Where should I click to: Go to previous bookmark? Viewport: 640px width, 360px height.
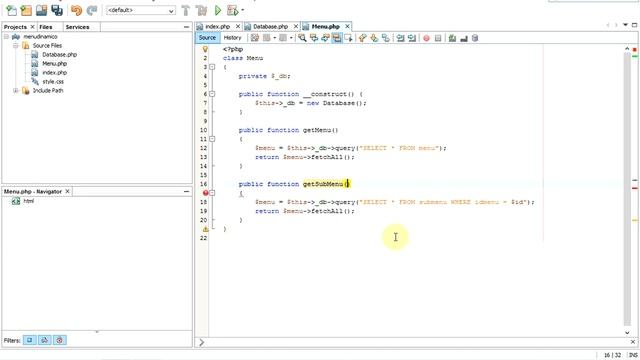(x=362, y=38)
